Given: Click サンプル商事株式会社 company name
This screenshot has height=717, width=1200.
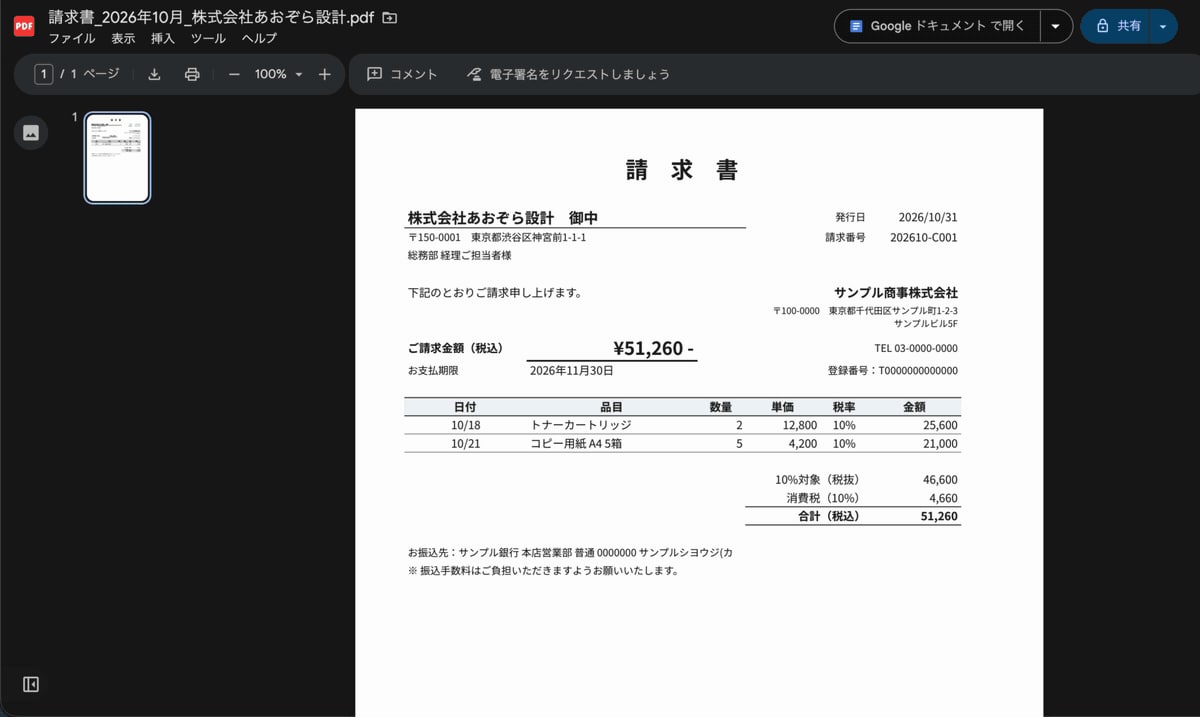Looking at the screenshot, I should tap(896, 293).
